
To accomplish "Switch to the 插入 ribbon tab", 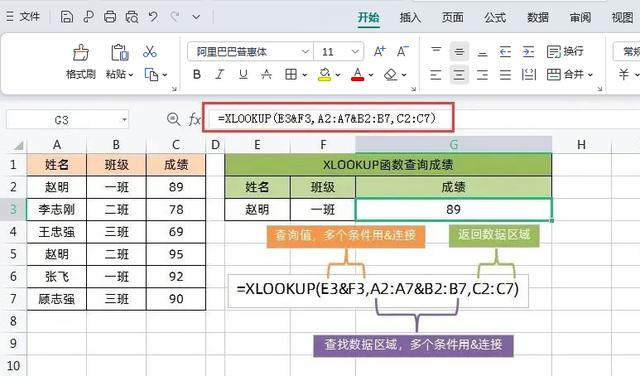I will (410, 18).
